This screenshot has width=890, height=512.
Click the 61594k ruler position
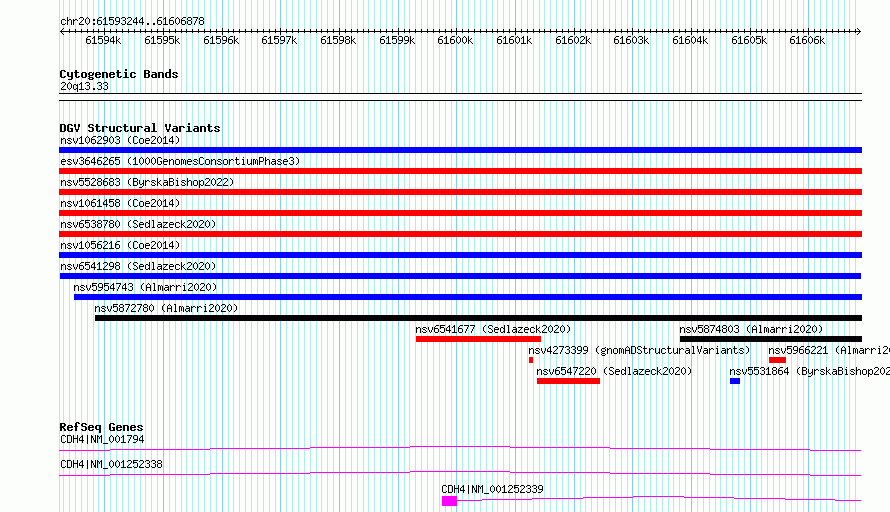coord(103,40)
